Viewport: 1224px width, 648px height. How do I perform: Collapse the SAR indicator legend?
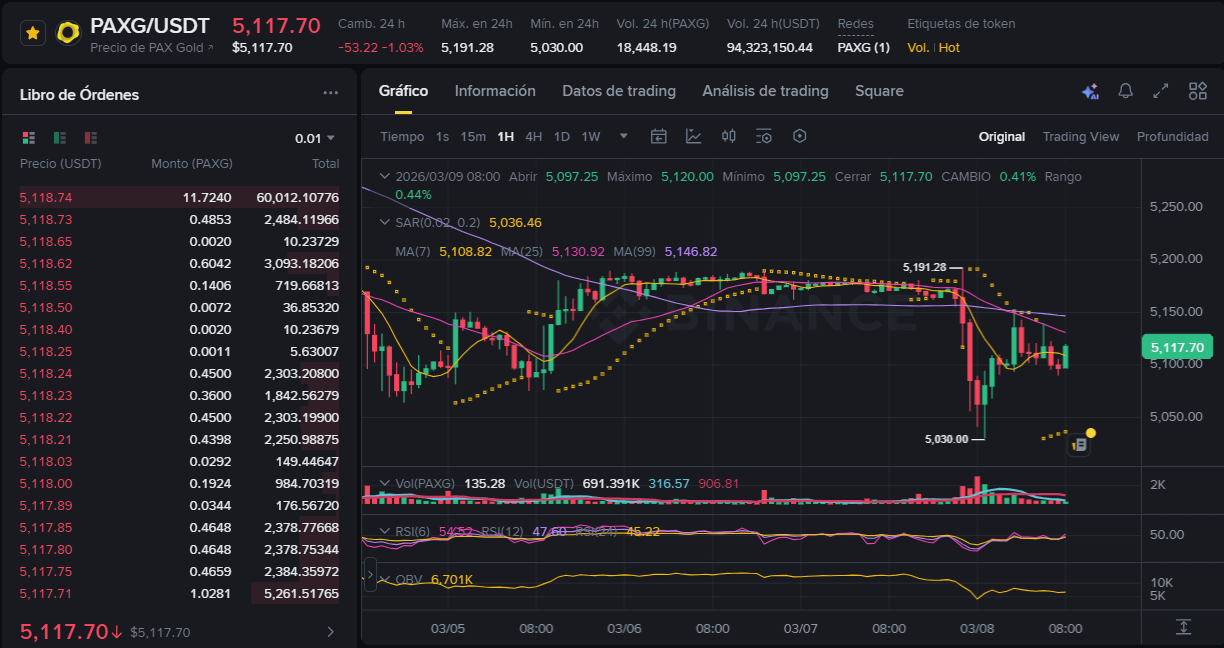point(385,222)
